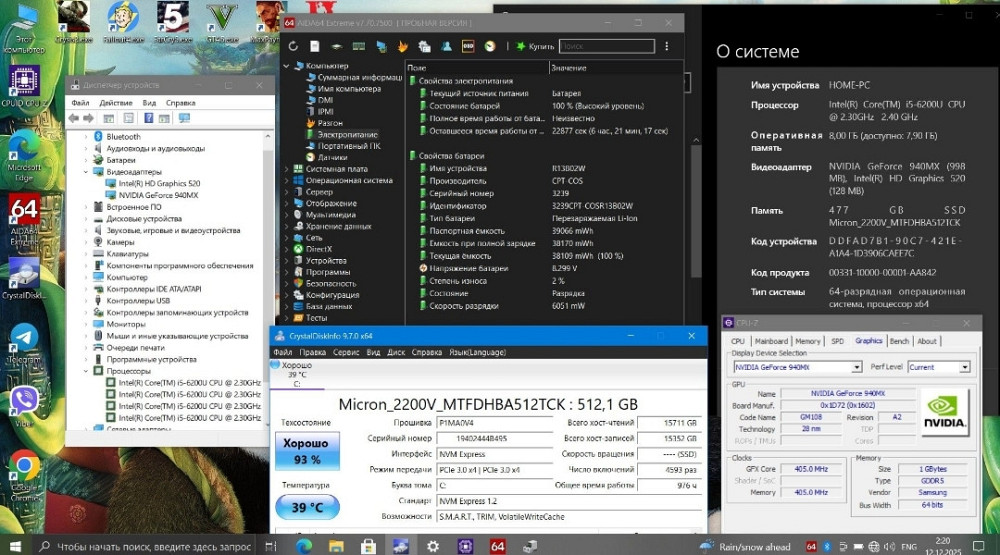Image resolution: width=1000 pixels, height=555 pixels.
Task: Open the Сервис menu in CrystalDiskInfo
Action: click(x=346, y=352)
